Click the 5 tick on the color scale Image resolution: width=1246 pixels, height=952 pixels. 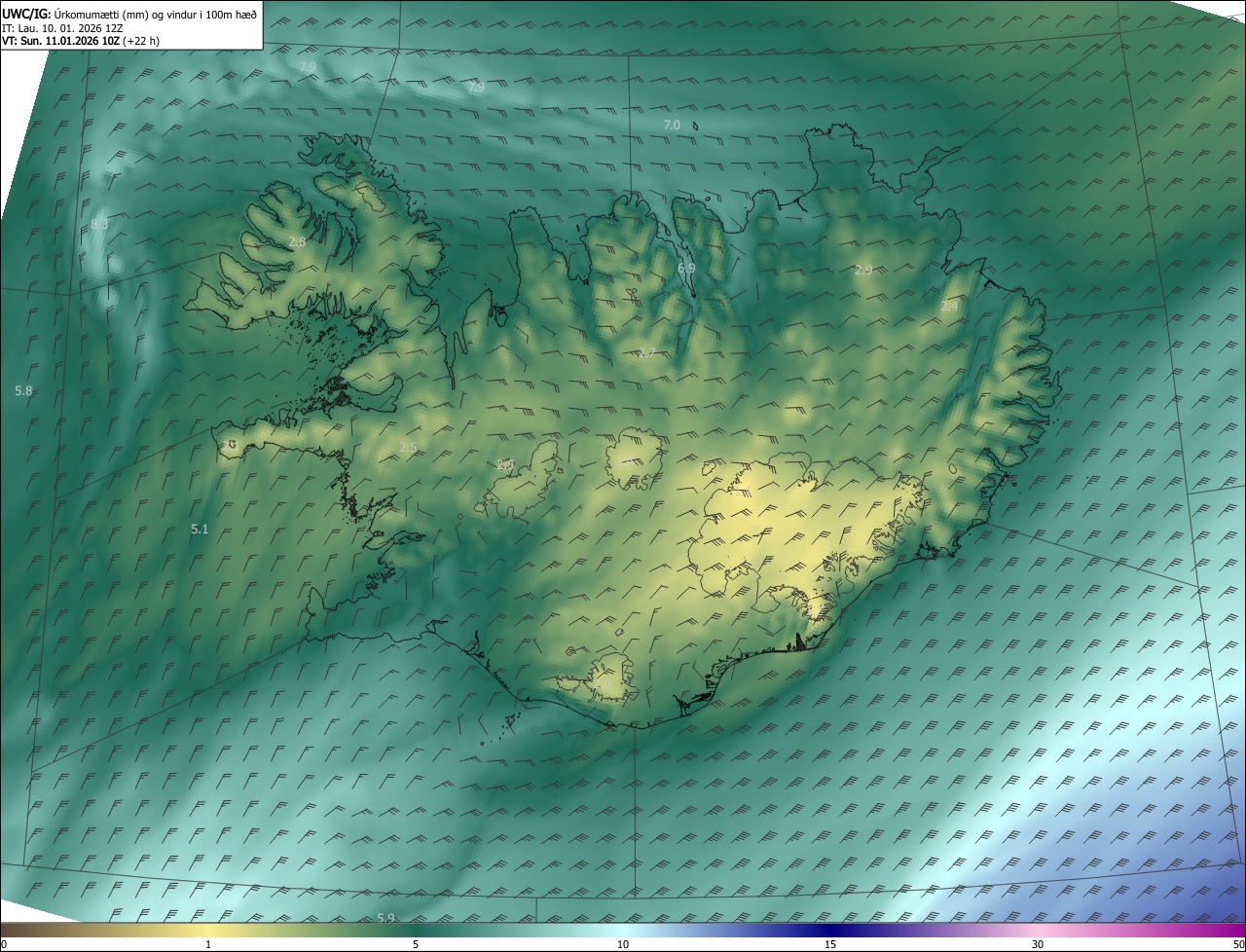(x=416, y=944)
